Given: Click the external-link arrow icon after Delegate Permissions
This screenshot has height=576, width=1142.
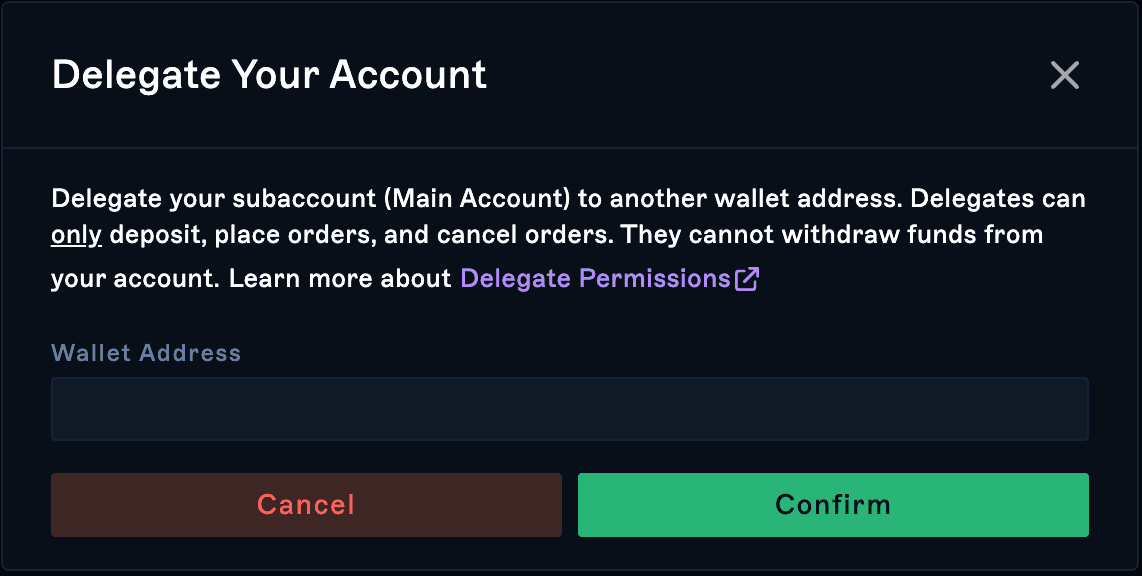Looking at the screenshot, I should pos(747,279).
